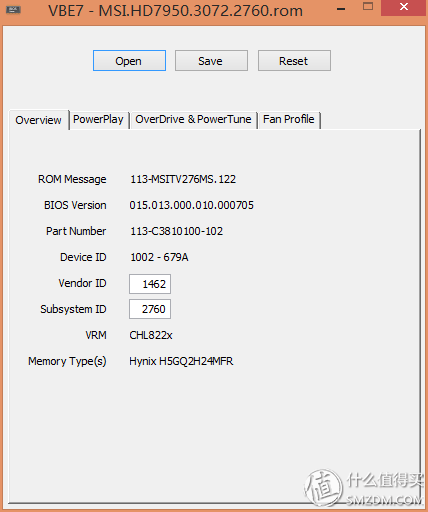This screenshot has height=512, width=428.
Task: Maximize the VBE7 window
Action: (x=368, y=7)
